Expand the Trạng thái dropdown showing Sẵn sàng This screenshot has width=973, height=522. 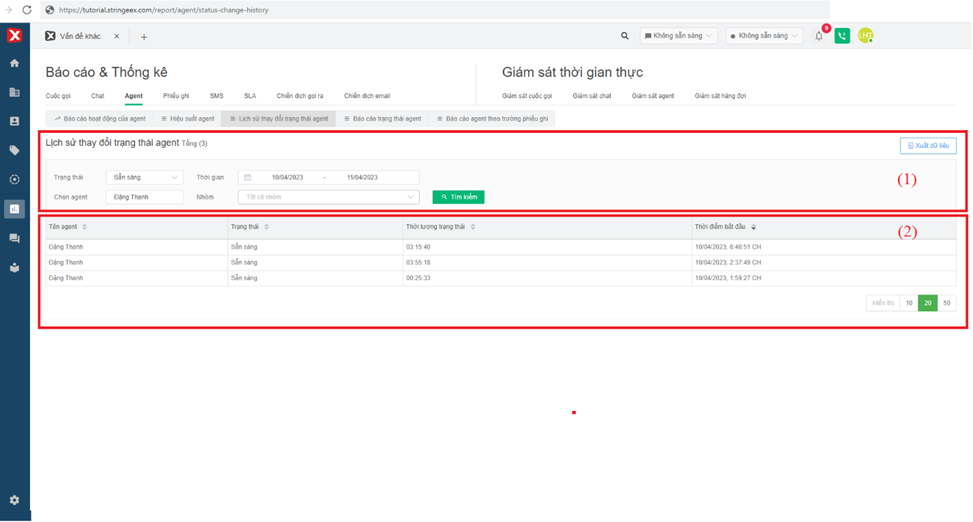[x=144, y=177]
